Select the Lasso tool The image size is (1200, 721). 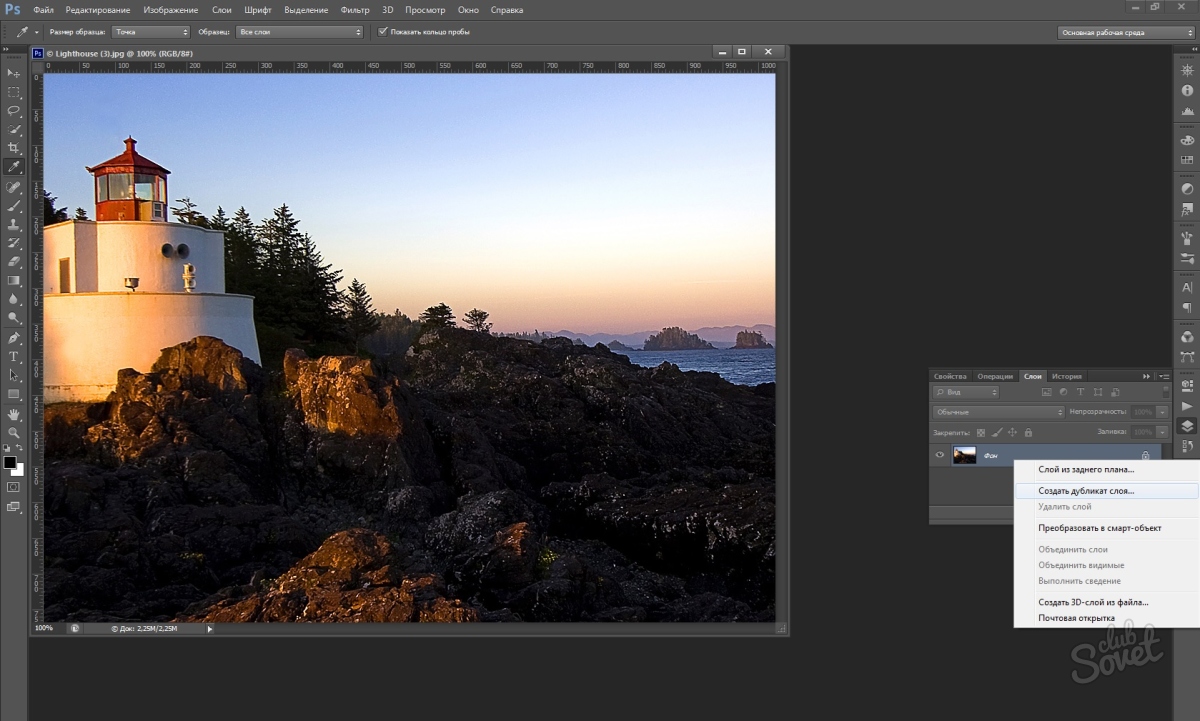pyautogui.click(x=14, y=110)
